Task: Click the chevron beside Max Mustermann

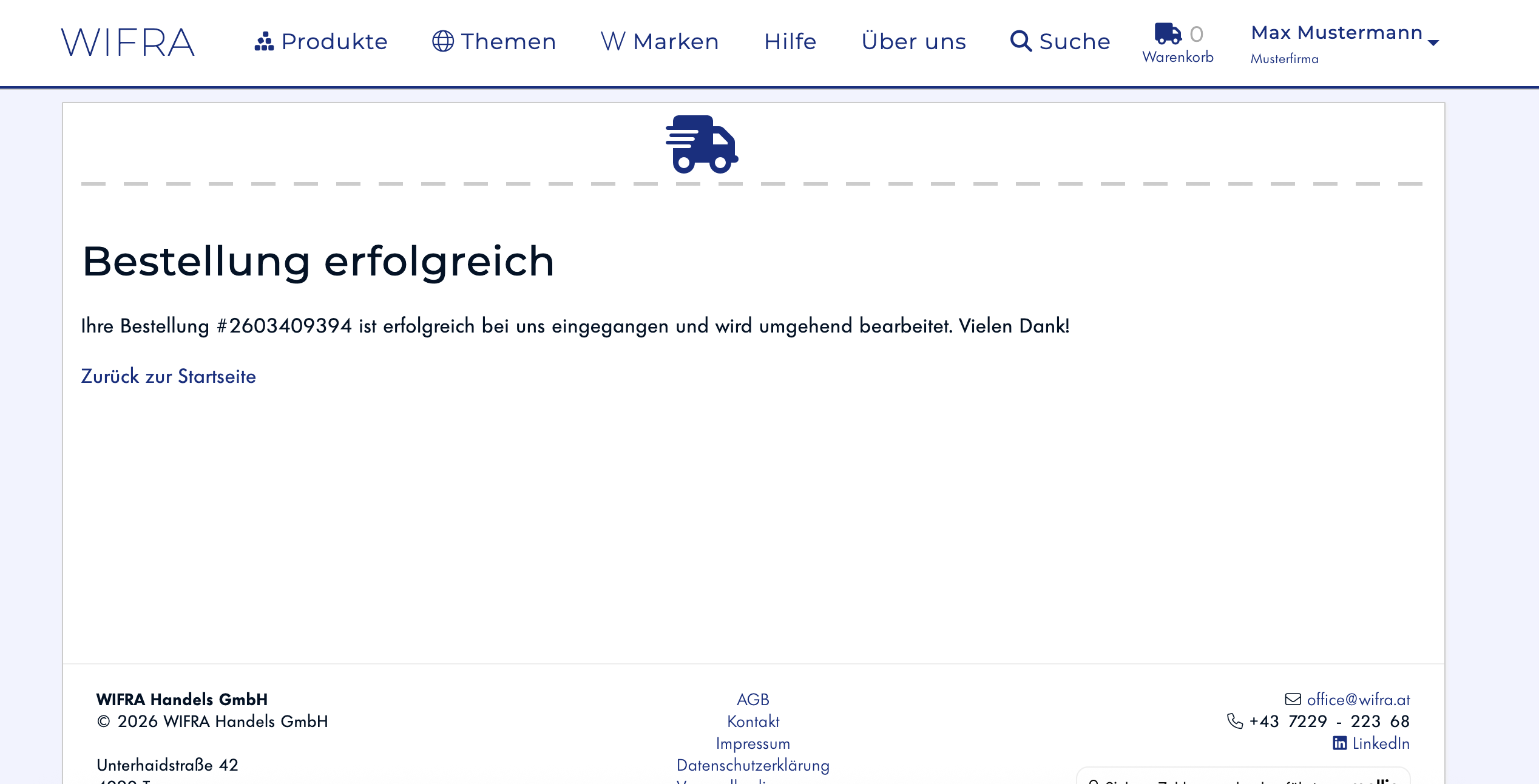Action: (1433, 42)
